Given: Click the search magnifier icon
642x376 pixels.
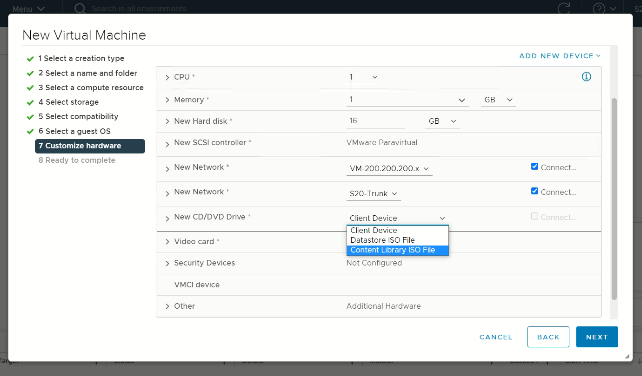Looking at the screenshot, I should [80, 8].
